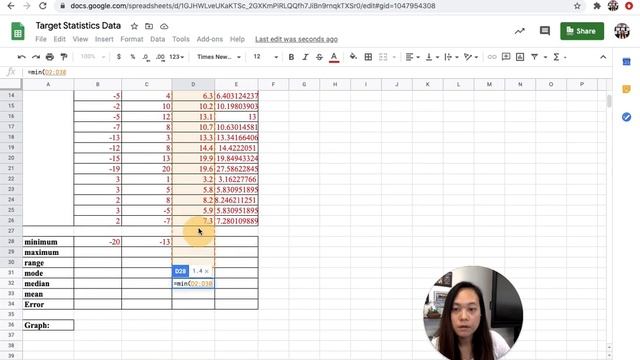This screenshot has height=360, width=640.
Task: Click the merge cells icon
Action: point(383,57)
